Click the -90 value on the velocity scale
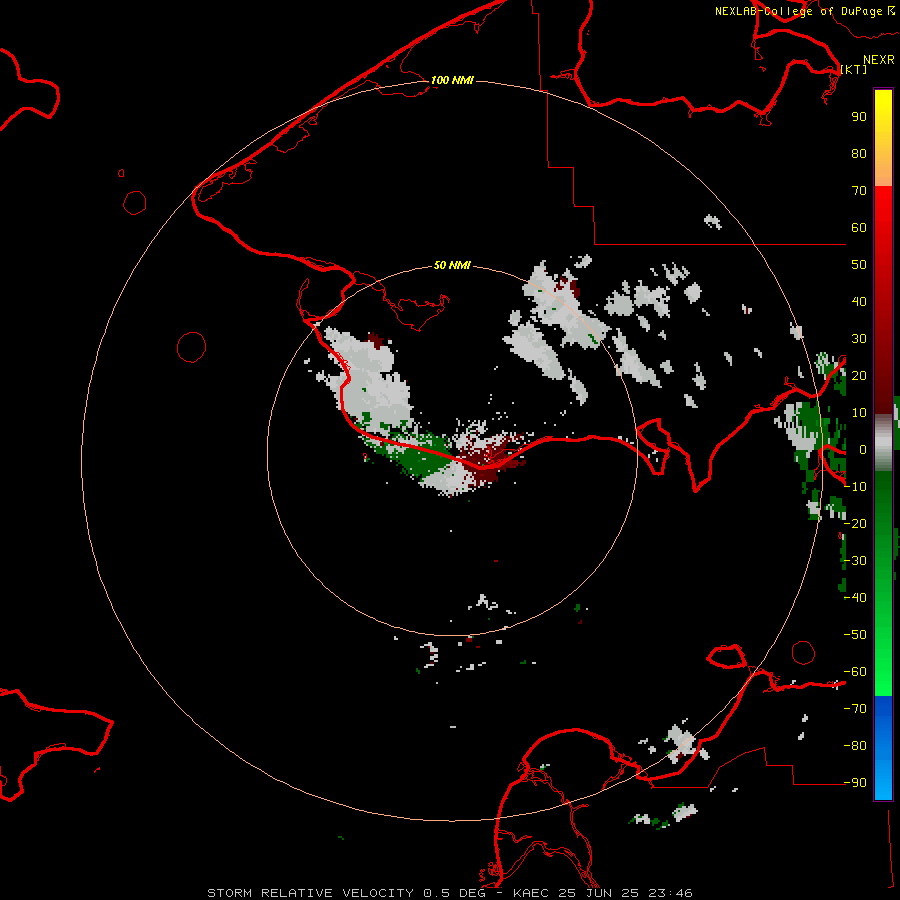900x900 pixels. tap(855, 783)
